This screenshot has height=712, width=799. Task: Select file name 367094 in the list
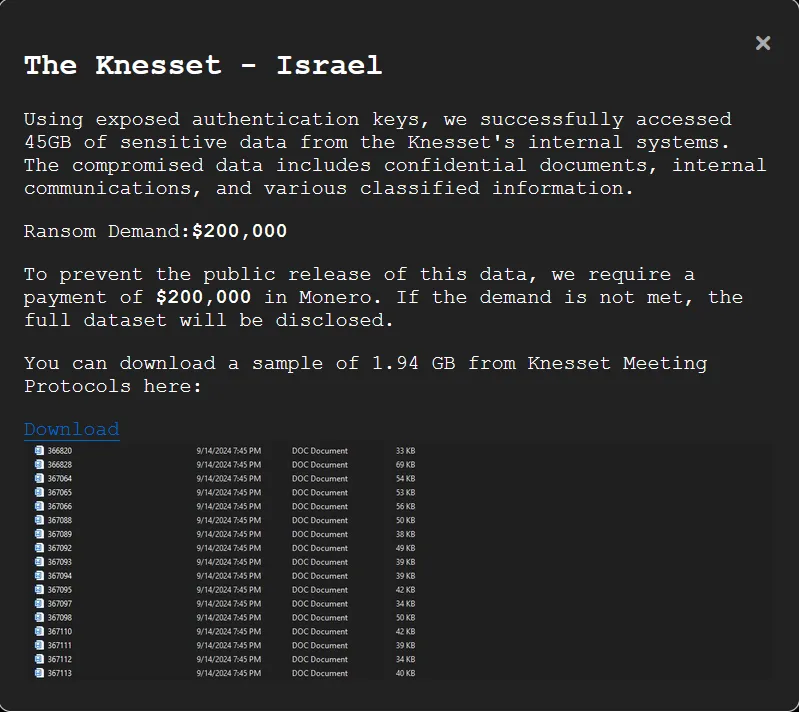pyautogui.click(x=60, y=576)
